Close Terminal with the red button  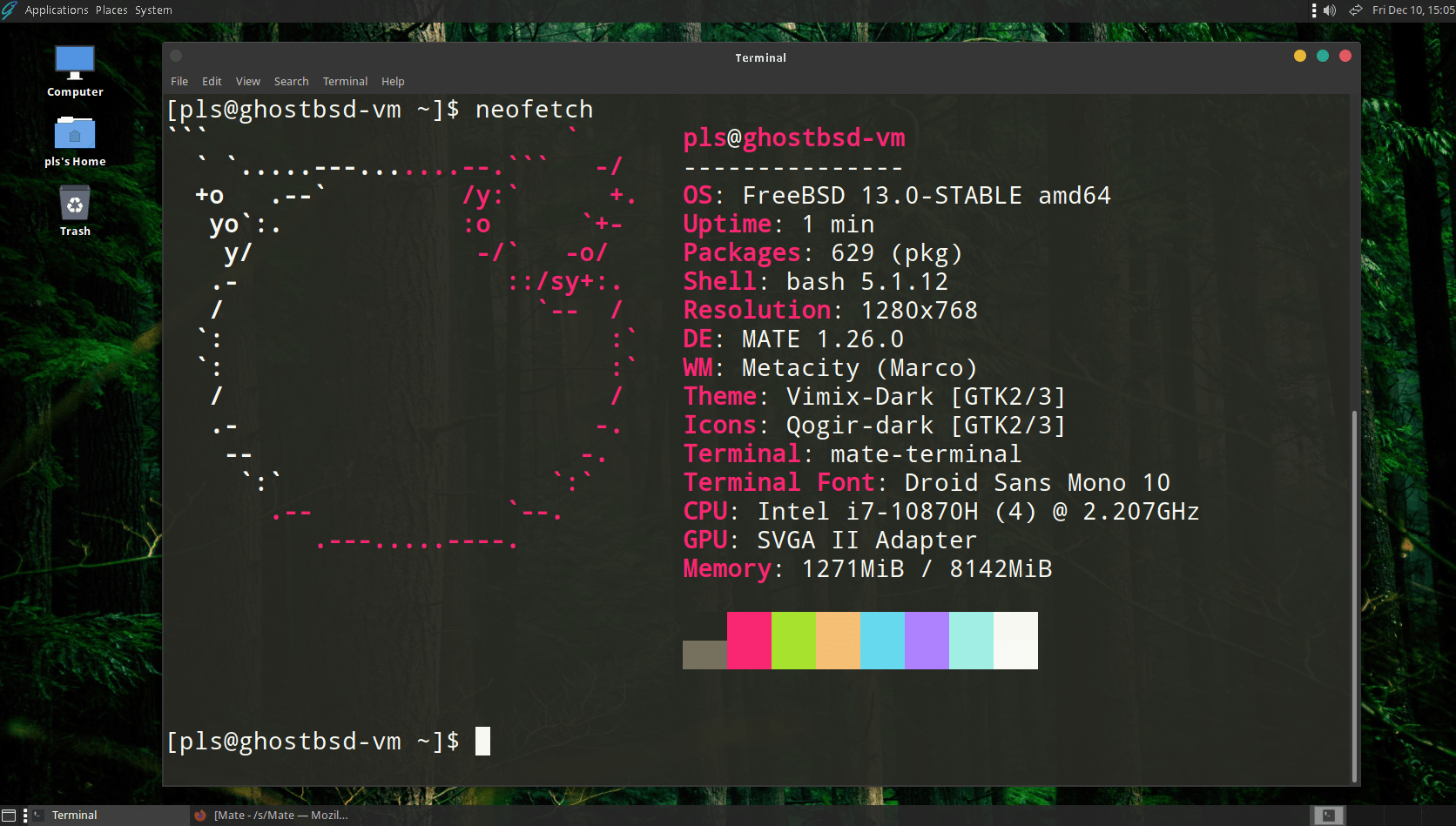tap(1345, 56)
